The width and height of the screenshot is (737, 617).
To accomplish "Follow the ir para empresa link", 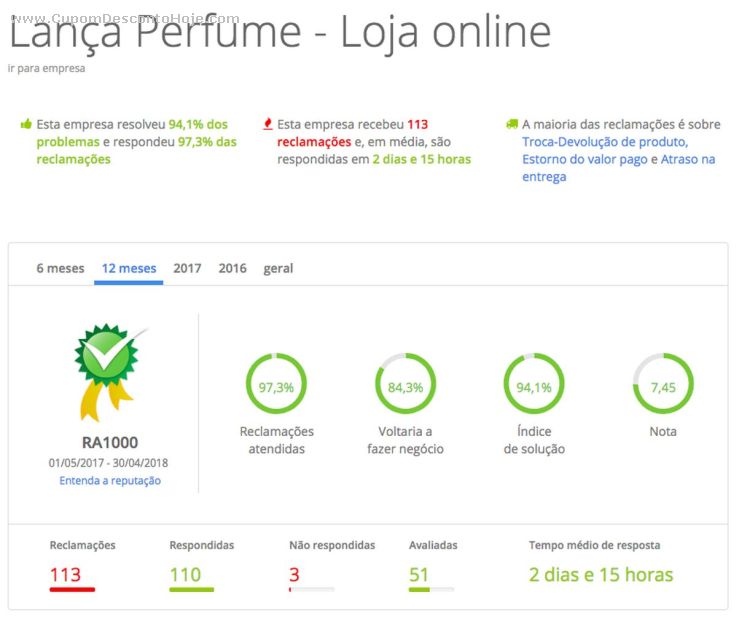I will tap(46, 68).
